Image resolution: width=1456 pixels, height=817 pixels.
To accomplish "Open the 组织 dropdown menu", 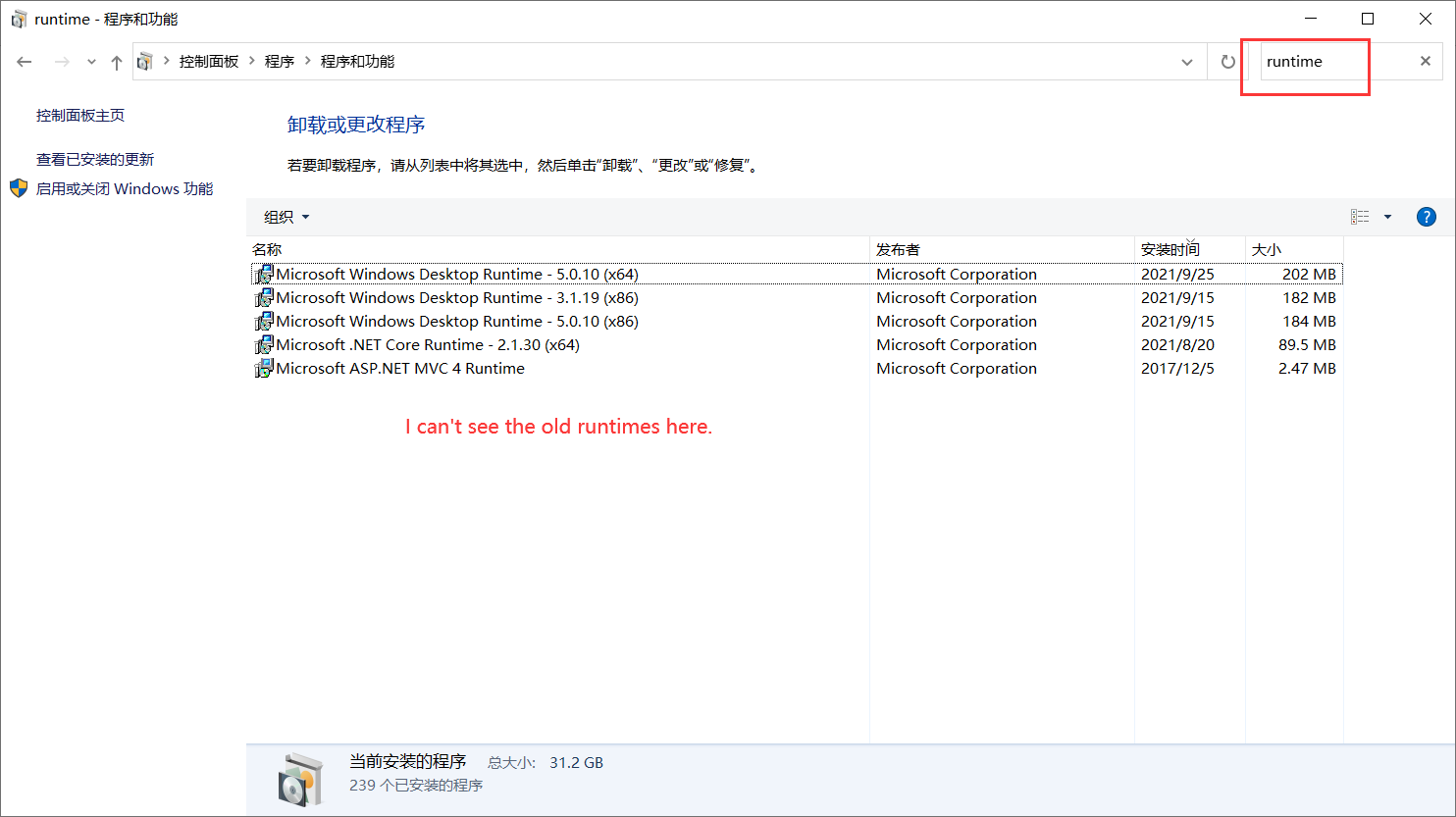I will coord(286,217).
